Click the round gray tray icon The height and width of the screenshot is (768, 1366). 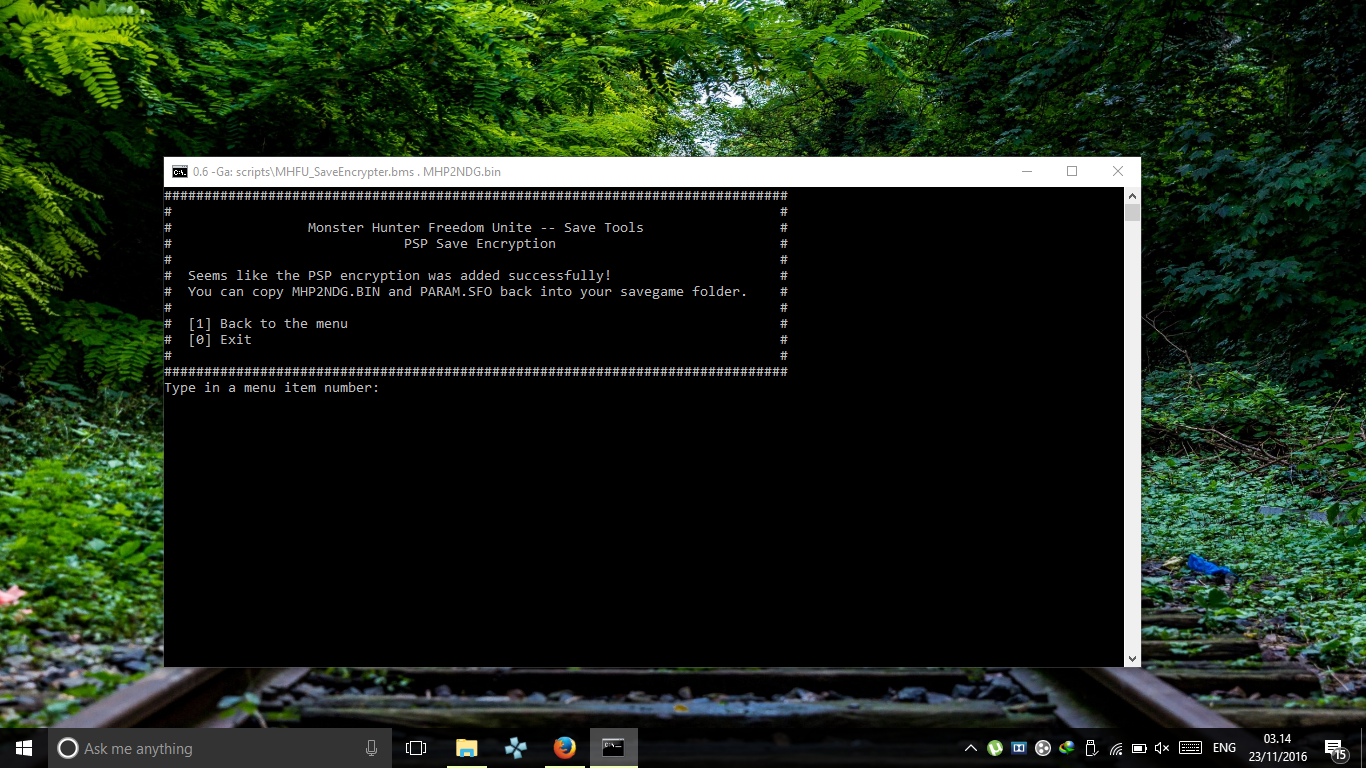(1043, 748)
